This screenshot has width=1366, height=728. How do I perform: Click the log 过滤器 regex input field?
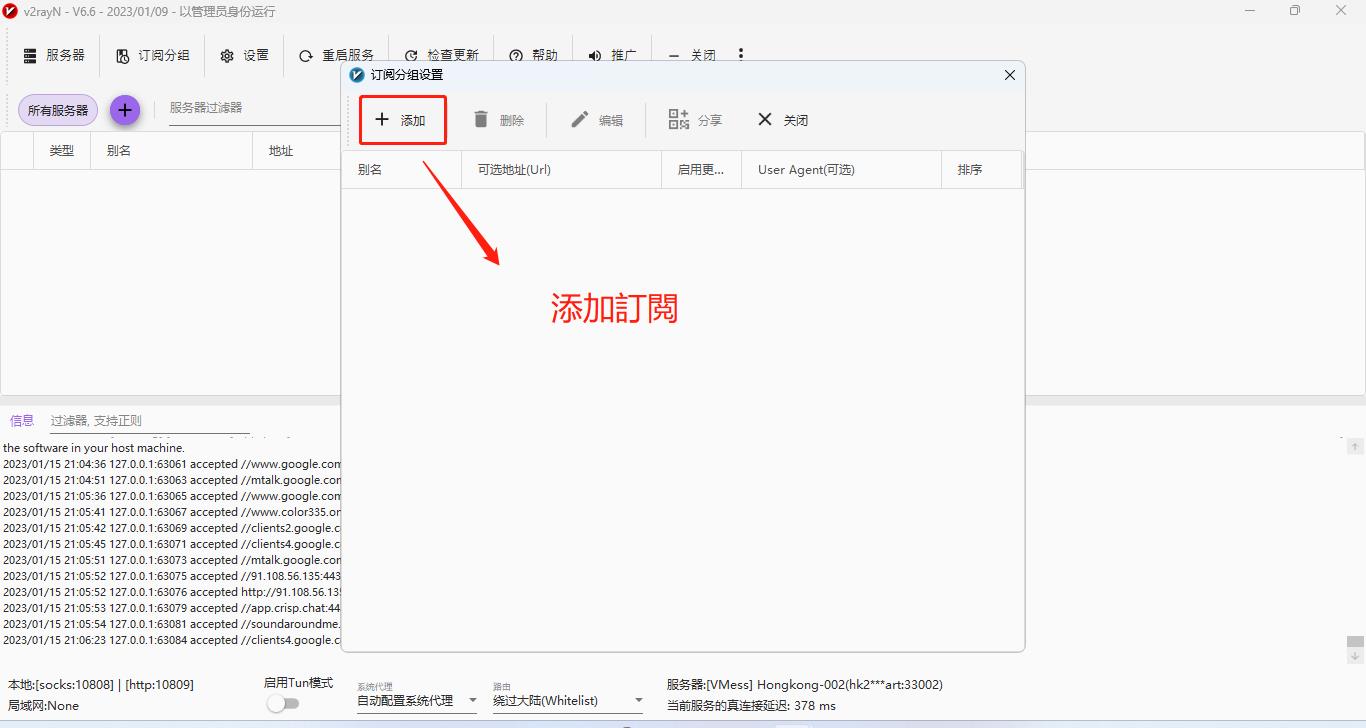tap(150, 421)
